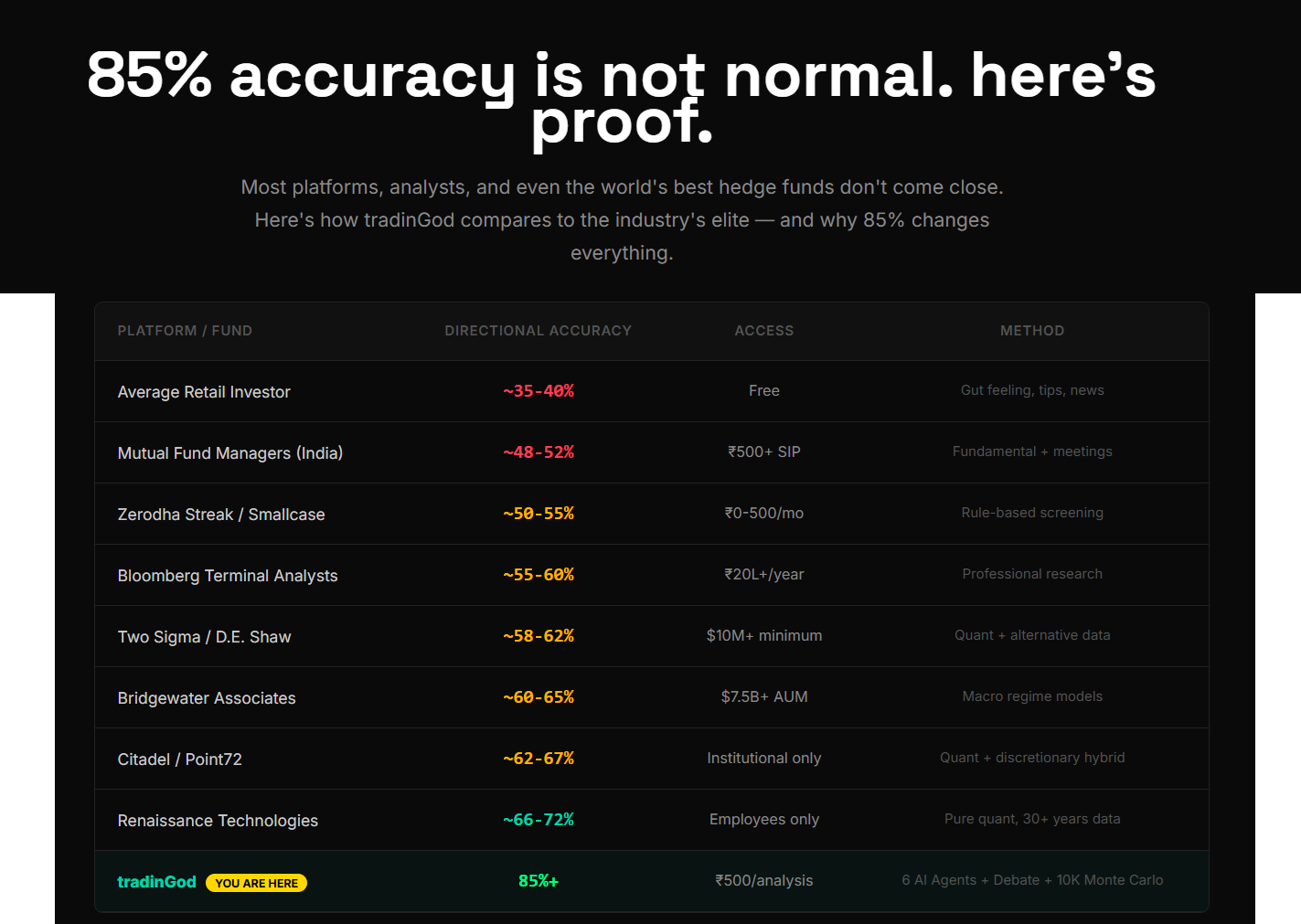The image size is (1301, 924).
Task: Click the ~62-67% accuracy value
Action: (x=538, y=759)
